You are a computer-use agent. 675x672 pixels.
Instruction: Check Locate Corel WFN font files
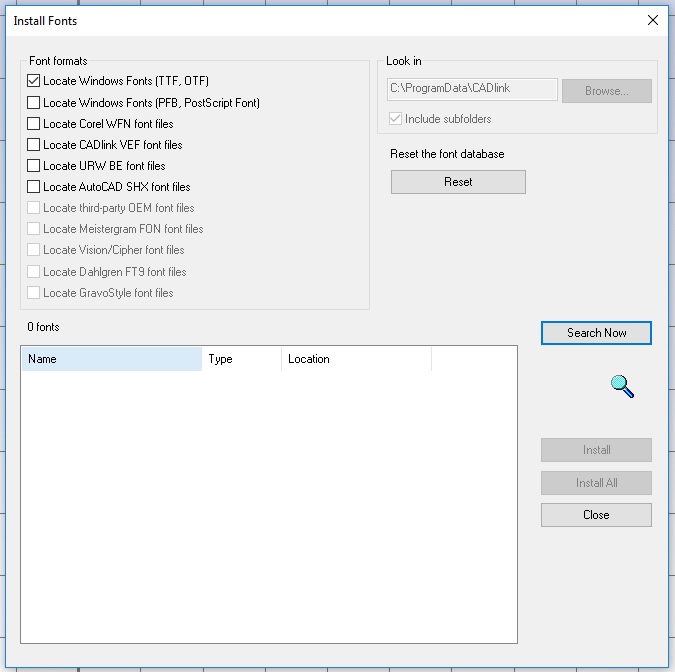tap(33, 124)
